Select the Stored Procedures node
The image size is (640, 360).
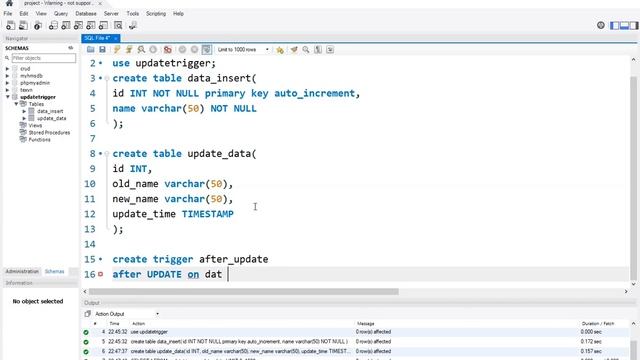pos(49,133)
